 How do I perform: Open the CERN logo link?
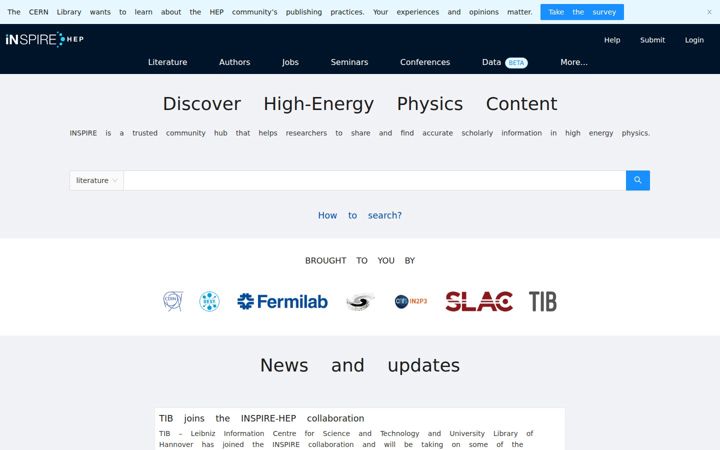[173, 302]
